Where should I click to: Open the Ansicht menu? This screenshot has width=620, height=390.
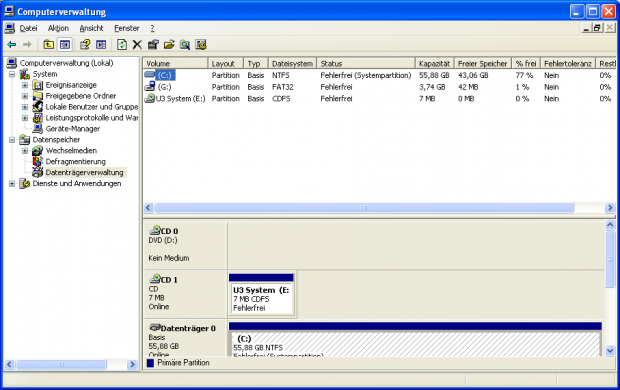[91, 28]
